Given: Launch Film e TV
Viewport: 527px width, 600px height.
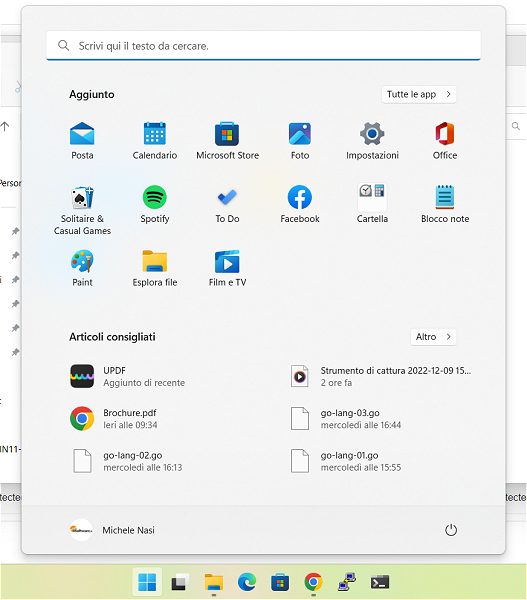Looking at the screenshot, I should click(227, 268).
